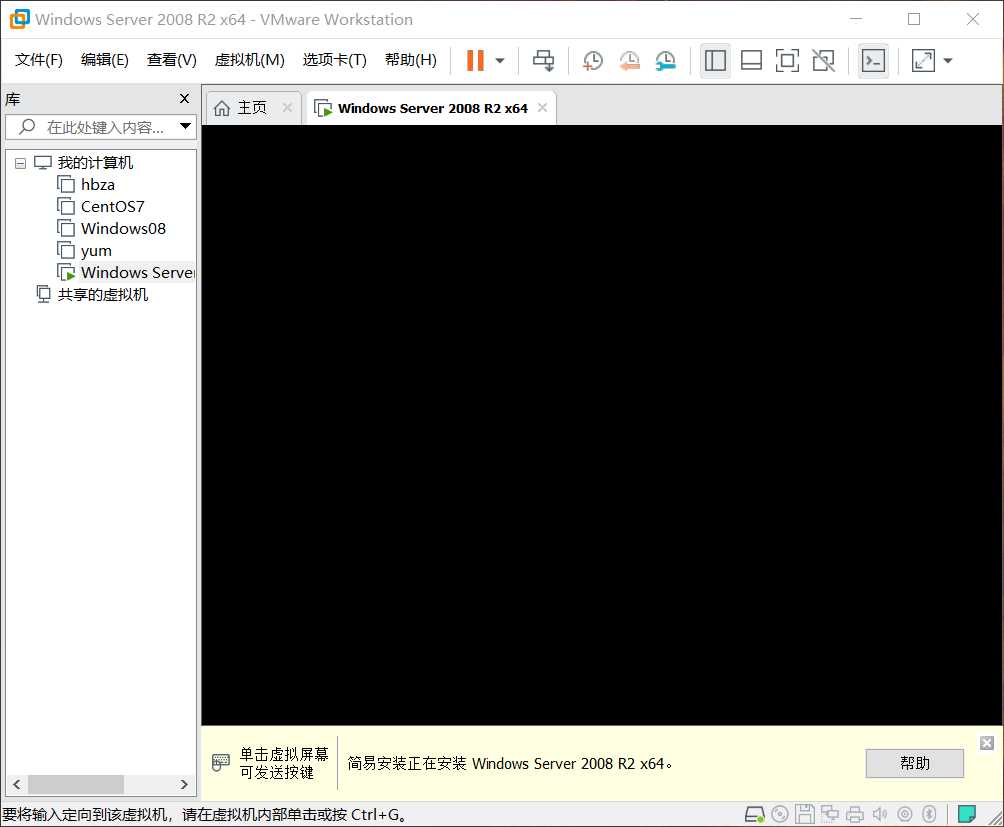The image size is (1004, 827).
Task: Click the VMware Workstation title bar logo
Action: [19, 19]
